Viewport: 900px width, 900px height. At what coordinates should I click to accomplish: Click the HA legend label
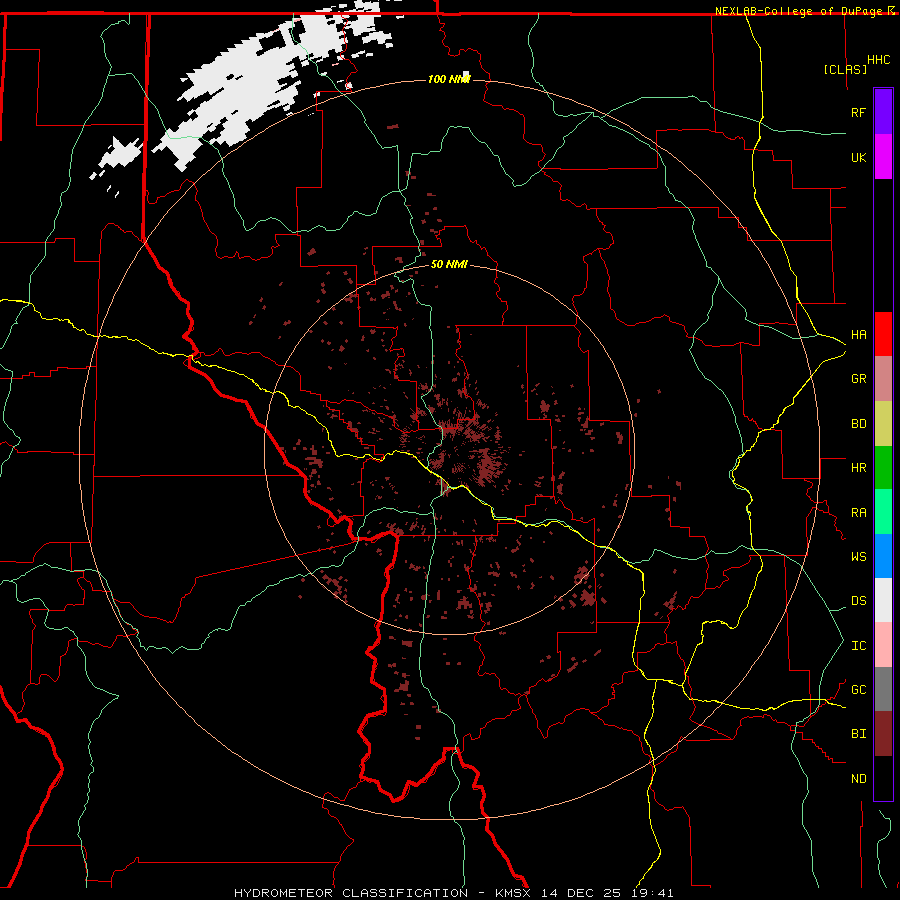858,335
